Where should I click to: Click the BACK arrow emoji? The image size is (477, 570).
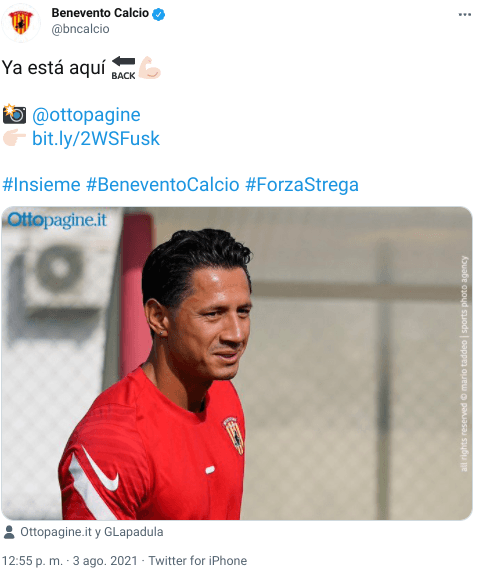(123, 68)
